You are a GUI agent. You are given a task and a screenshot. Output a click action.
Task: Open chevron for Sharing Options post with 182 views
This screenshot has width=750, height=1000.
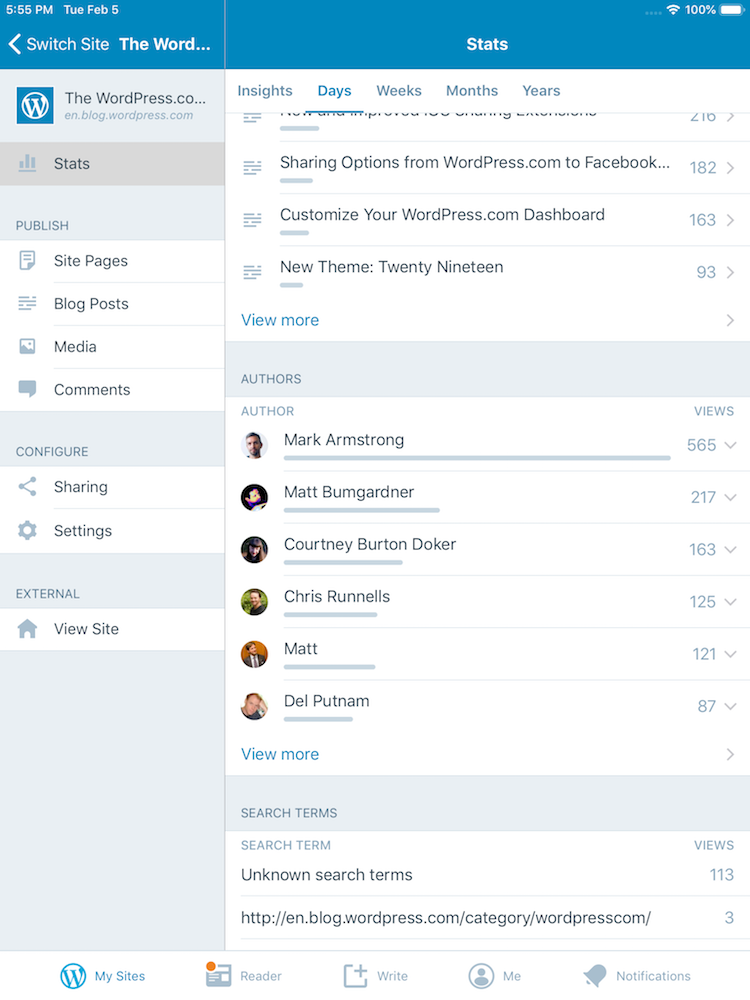(731, 168)
